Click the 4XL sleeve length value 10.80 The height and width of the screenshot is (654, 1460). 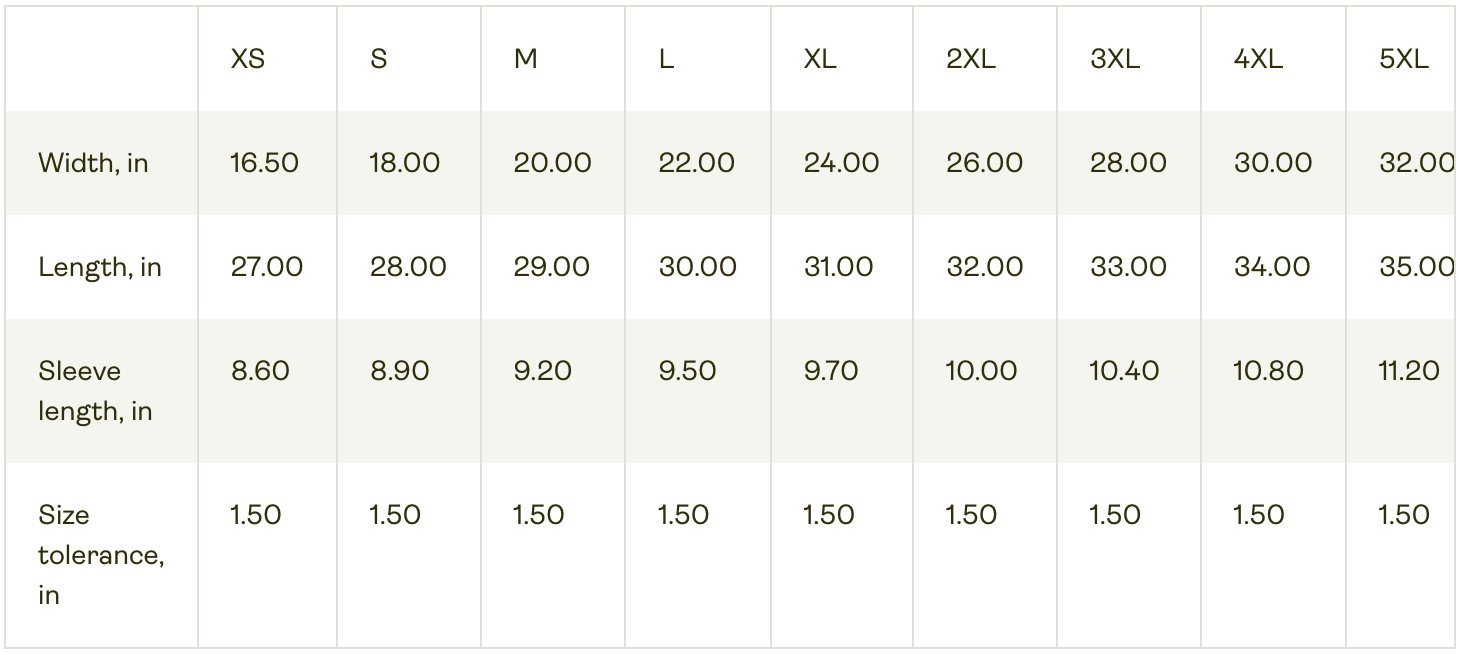1268,371
